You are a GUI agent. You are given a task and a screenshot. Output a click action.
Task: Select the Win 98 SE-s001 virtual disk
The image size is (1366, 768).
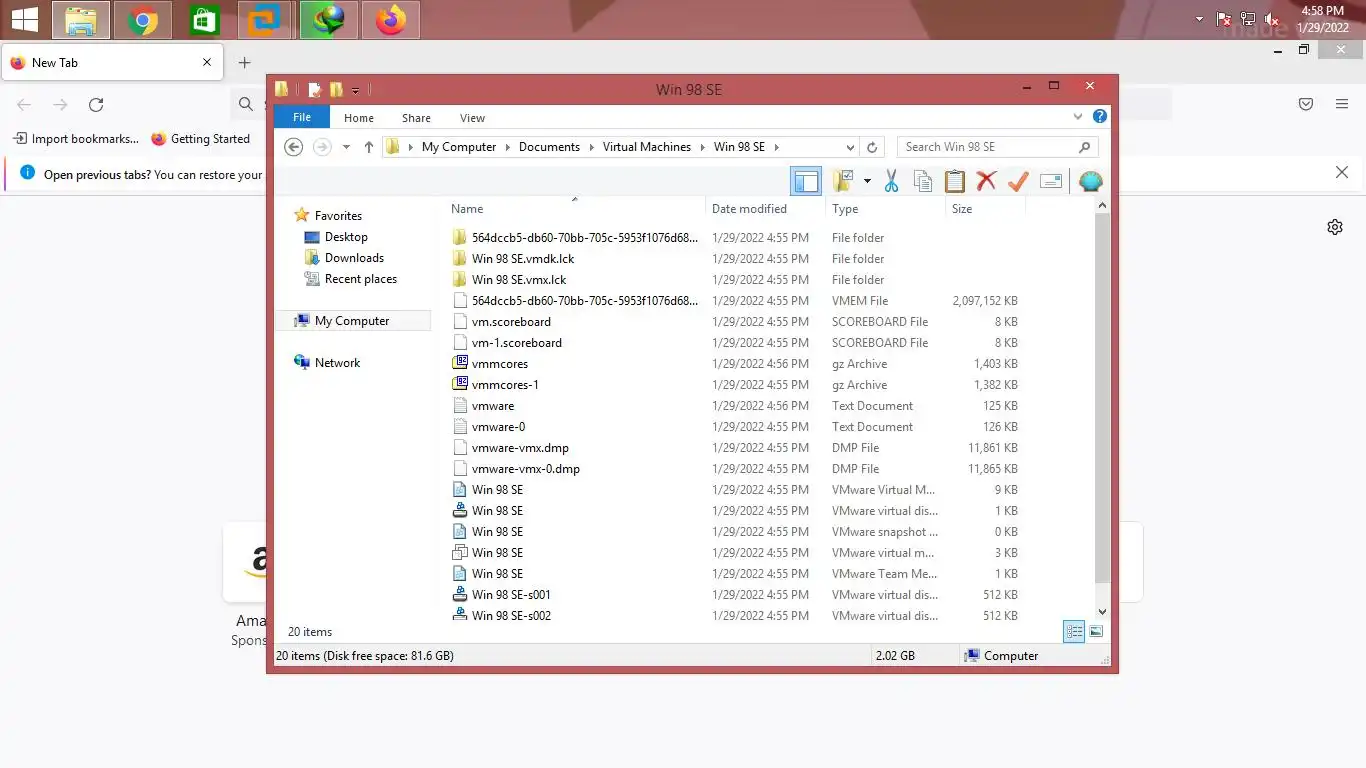point(511,595)
